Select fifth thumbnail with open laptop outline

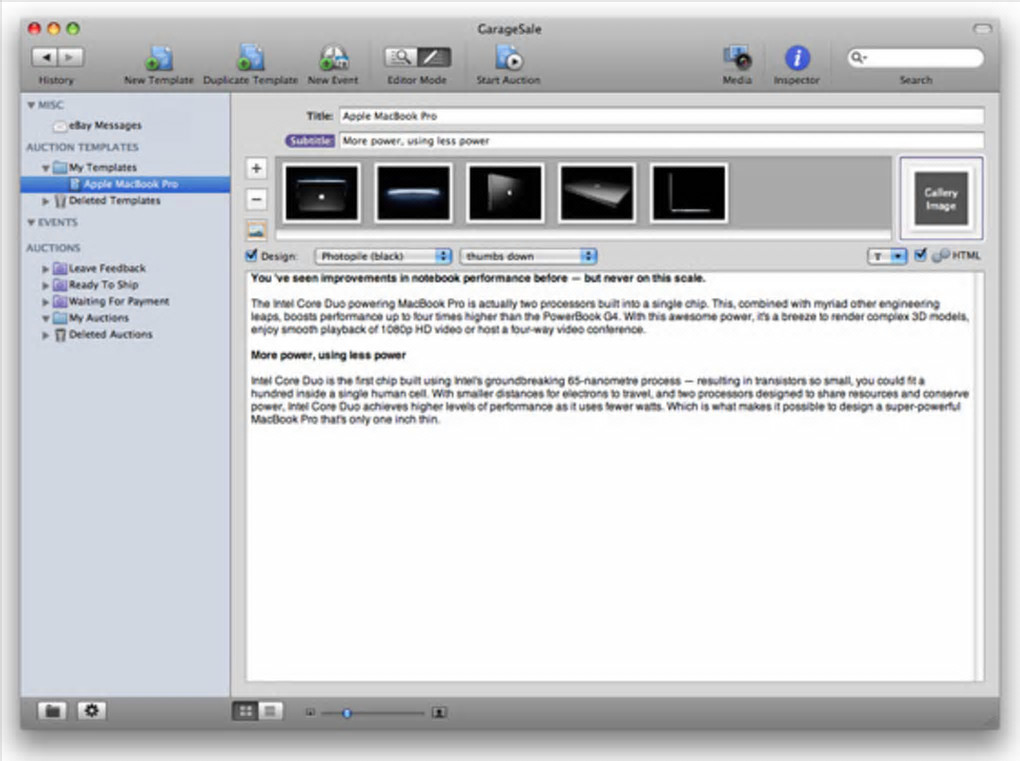(x=689, y=193)
